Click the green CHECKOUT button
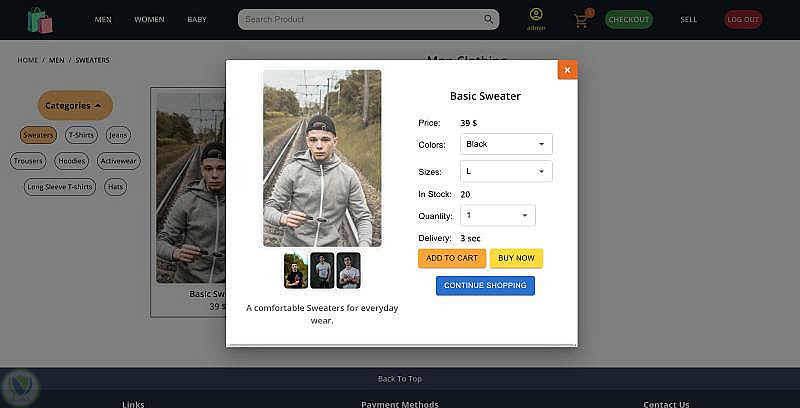This screenshot has width=800, height=408. [x=629, y=19]
